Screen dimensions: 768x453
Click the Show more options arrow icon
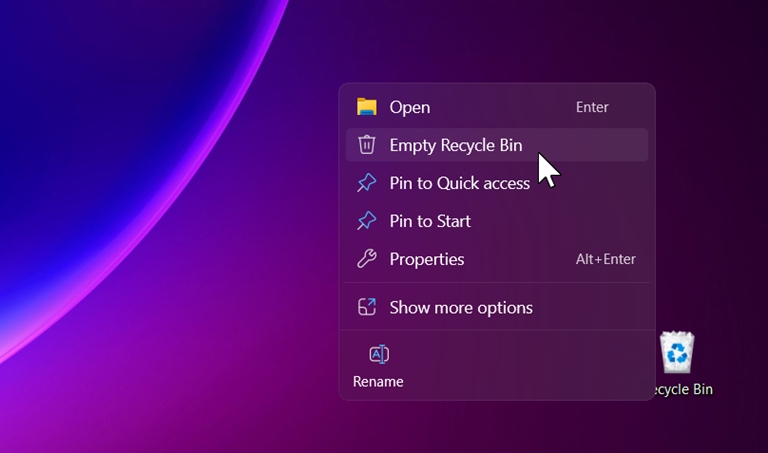pyautogui.click(x=367, y=307)
